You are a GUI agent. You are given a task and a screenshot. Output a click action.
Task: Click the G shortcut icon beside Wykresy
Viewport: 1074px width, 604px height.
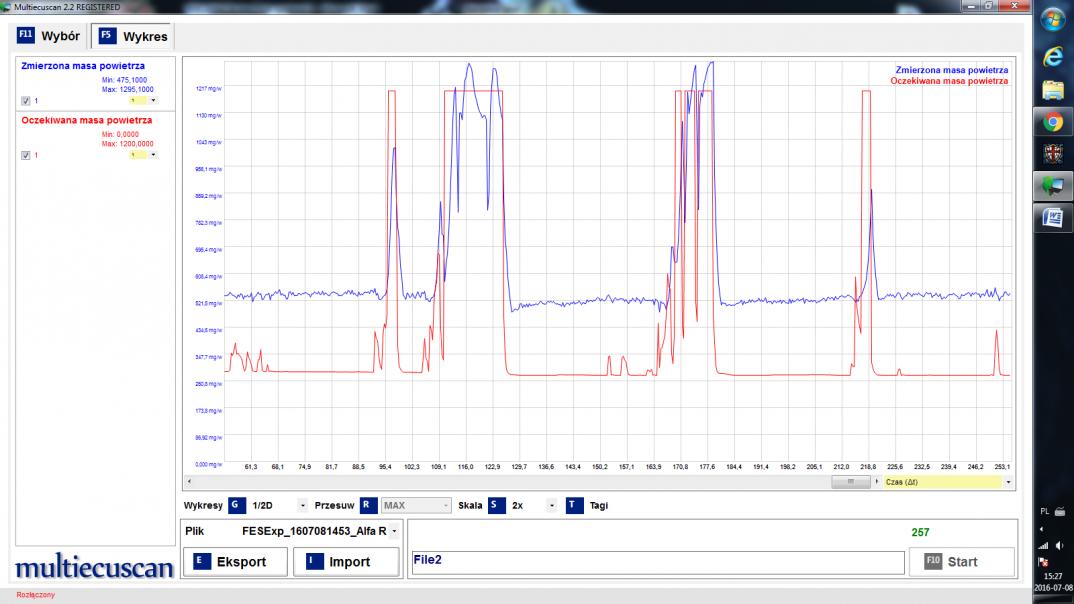(236, 506)
